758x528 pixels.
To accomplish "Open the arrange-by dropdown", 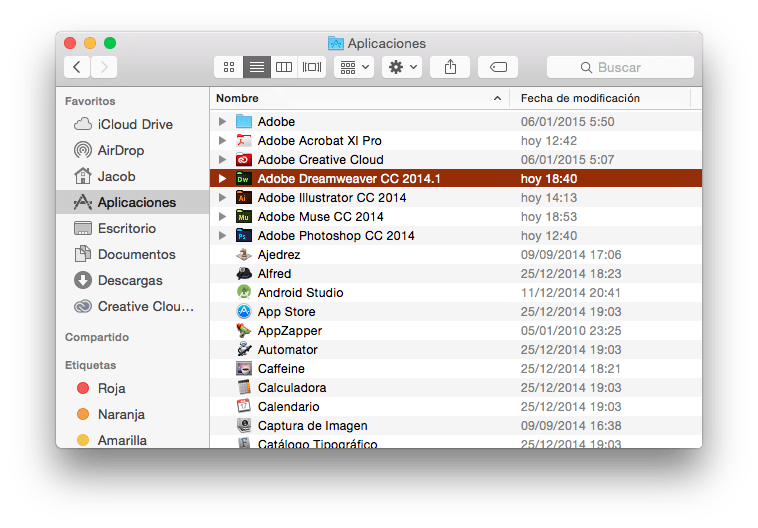I will [x=354, y=67].
